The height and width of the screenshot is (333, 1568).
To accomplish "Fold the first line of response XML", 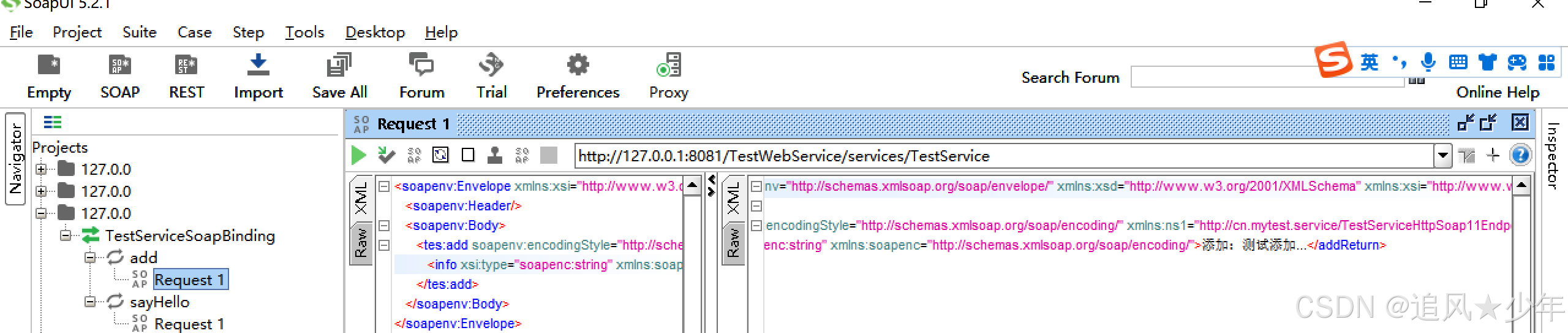I will coord(756,186).
